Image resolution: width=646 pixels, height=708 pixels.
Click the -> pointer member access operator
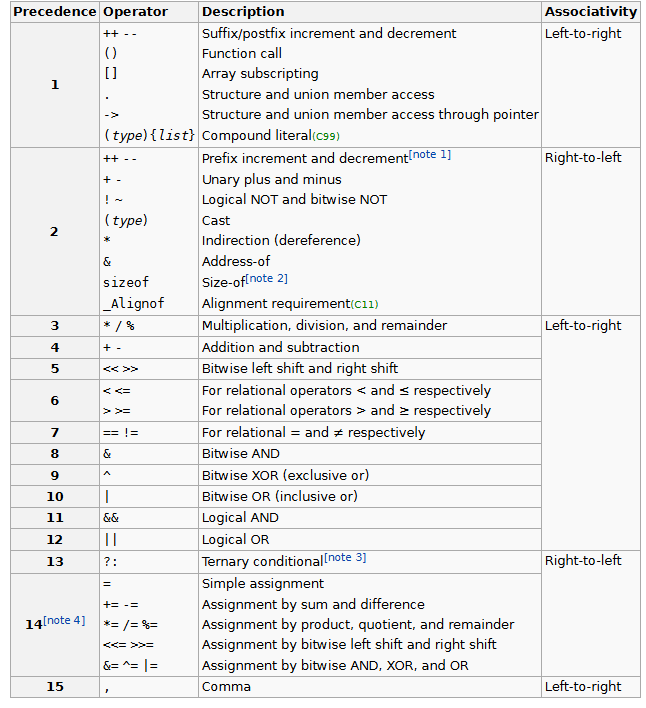111,115
